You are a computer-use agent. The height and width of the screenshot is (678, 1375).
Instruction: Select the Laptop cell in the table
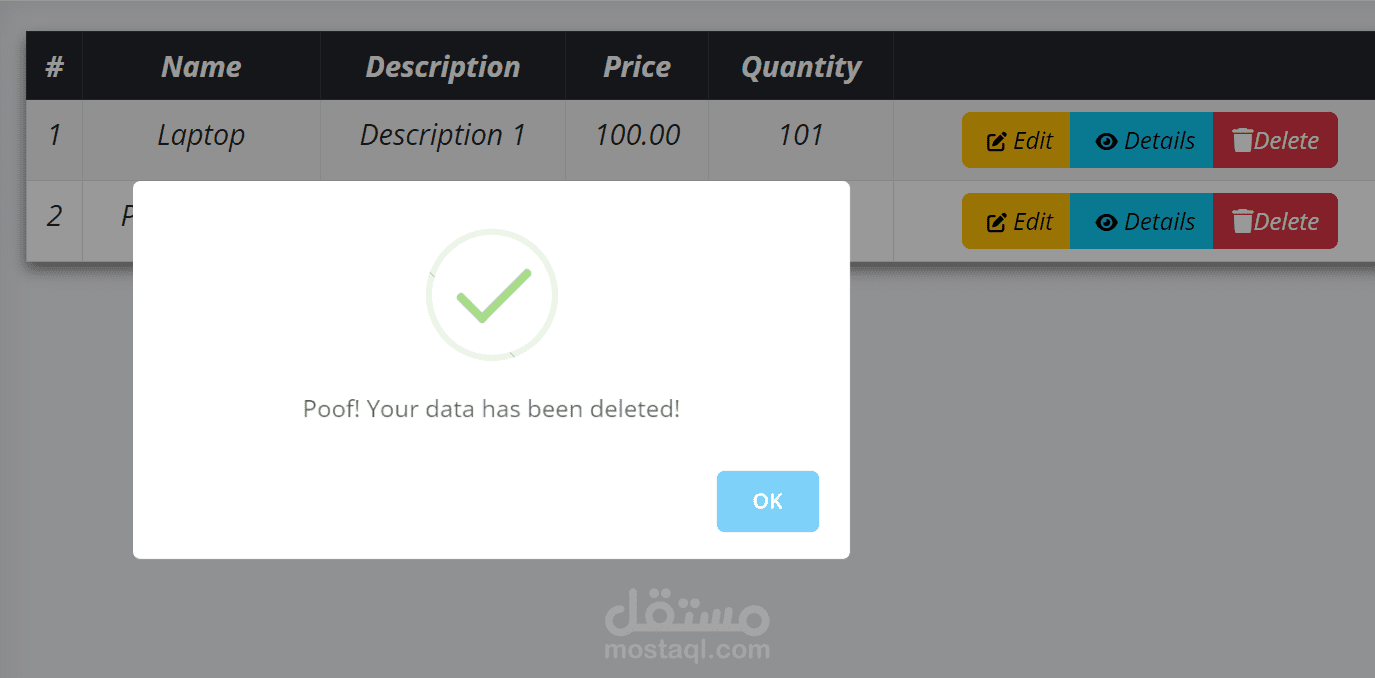200,135
